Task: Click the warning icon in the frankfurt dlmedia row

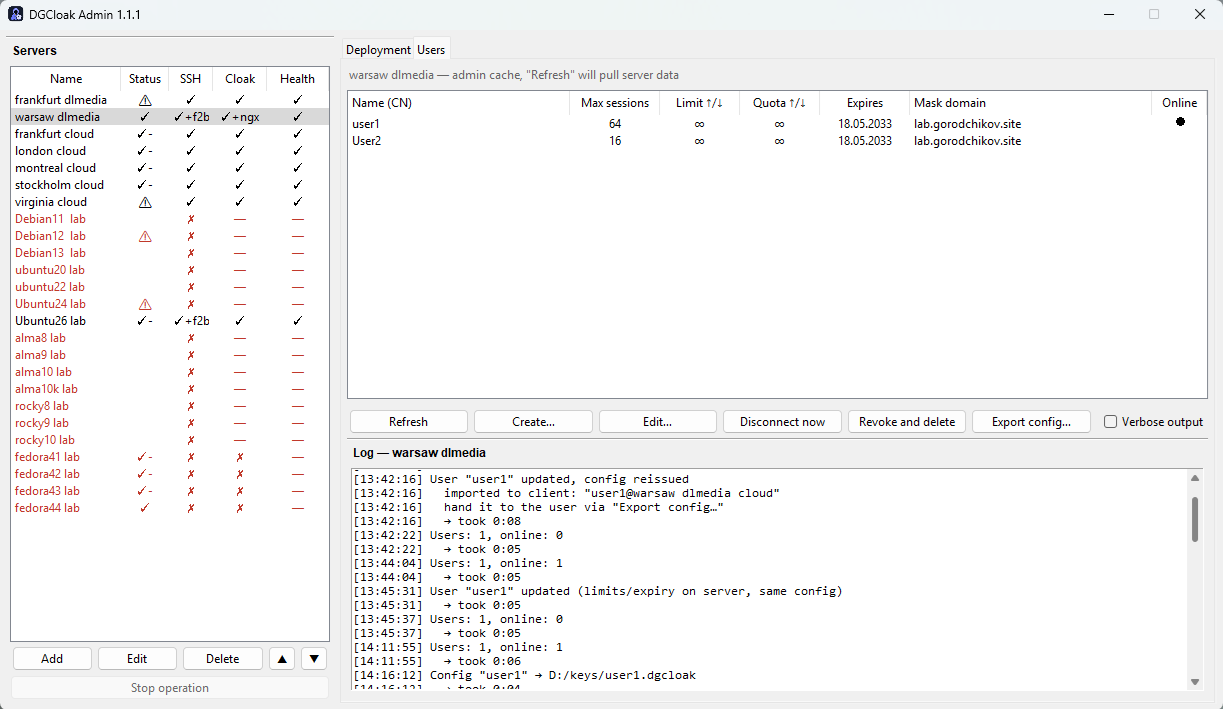Action: [x=145, y=100]
